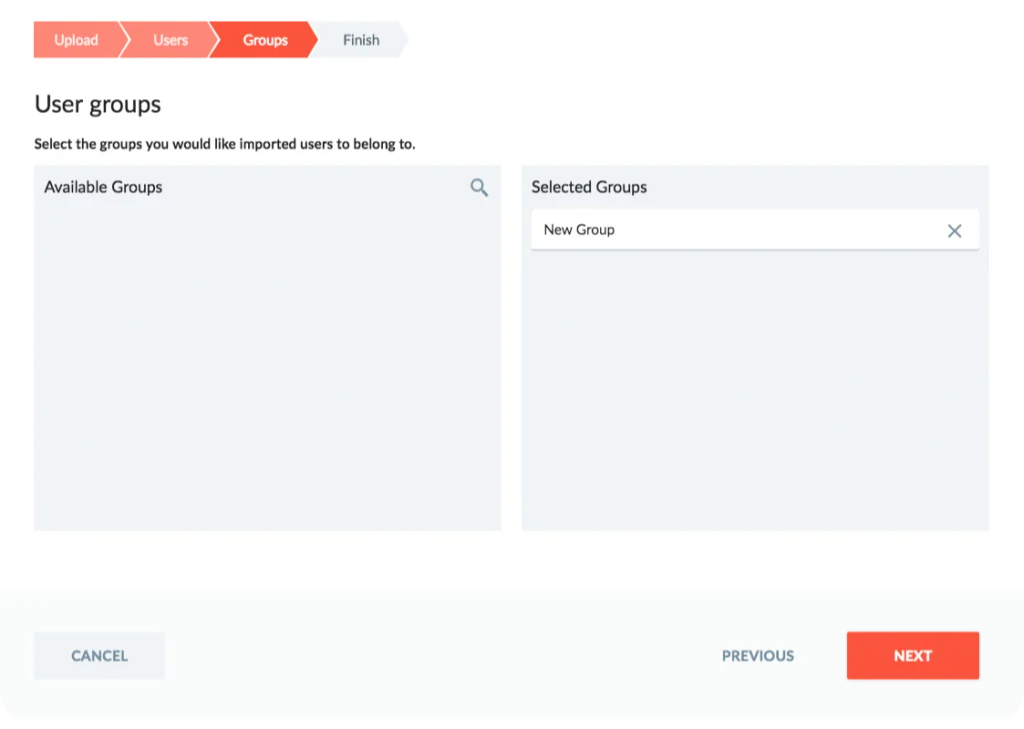Image resolution: width=1024 pixels, height=729 pixels.
Task: Click the User groups title
Action: [x=98, y=104]
